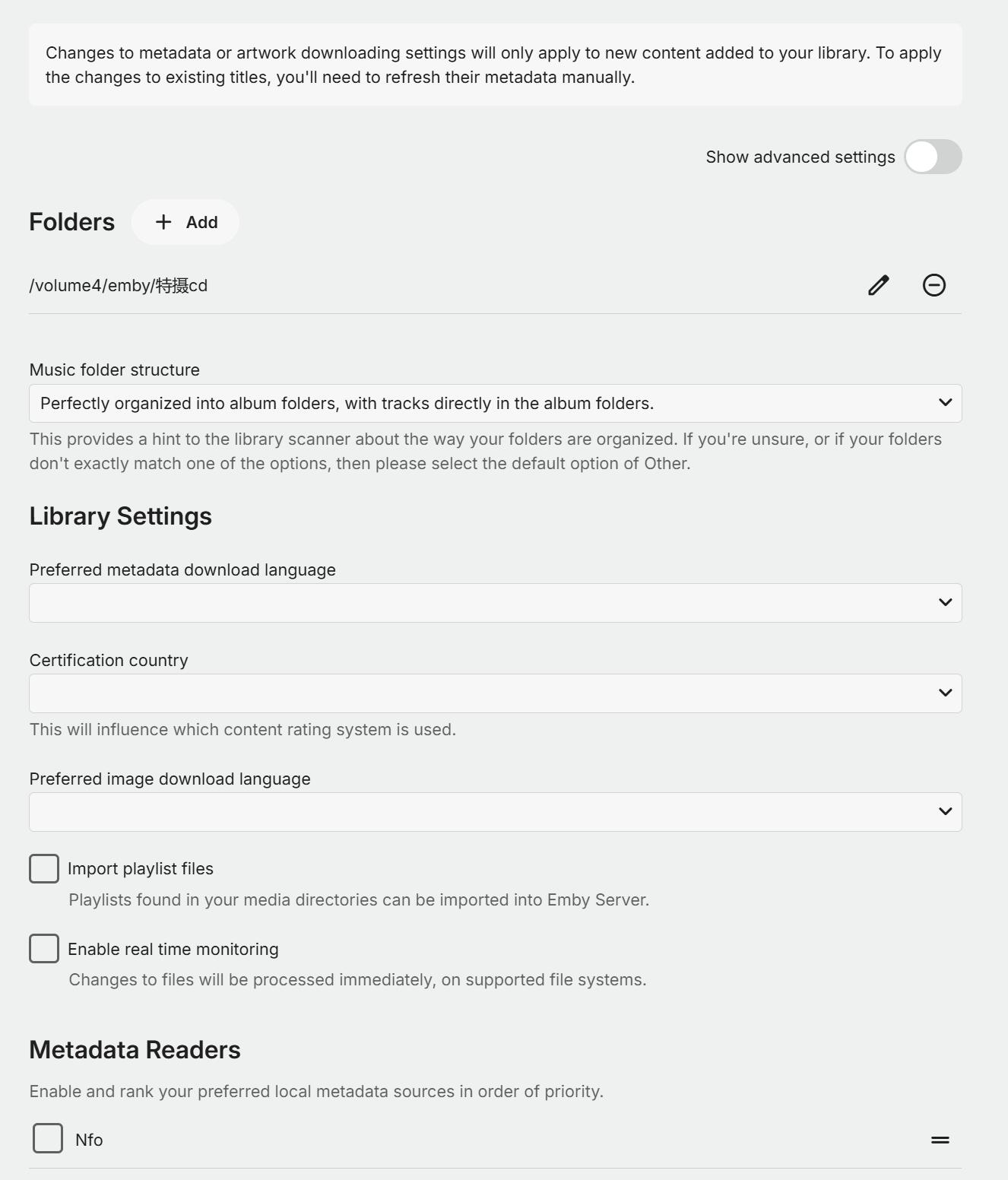Check Enable real time monitoring
The image size is (1008, 1180).
[x=44, y=949]
